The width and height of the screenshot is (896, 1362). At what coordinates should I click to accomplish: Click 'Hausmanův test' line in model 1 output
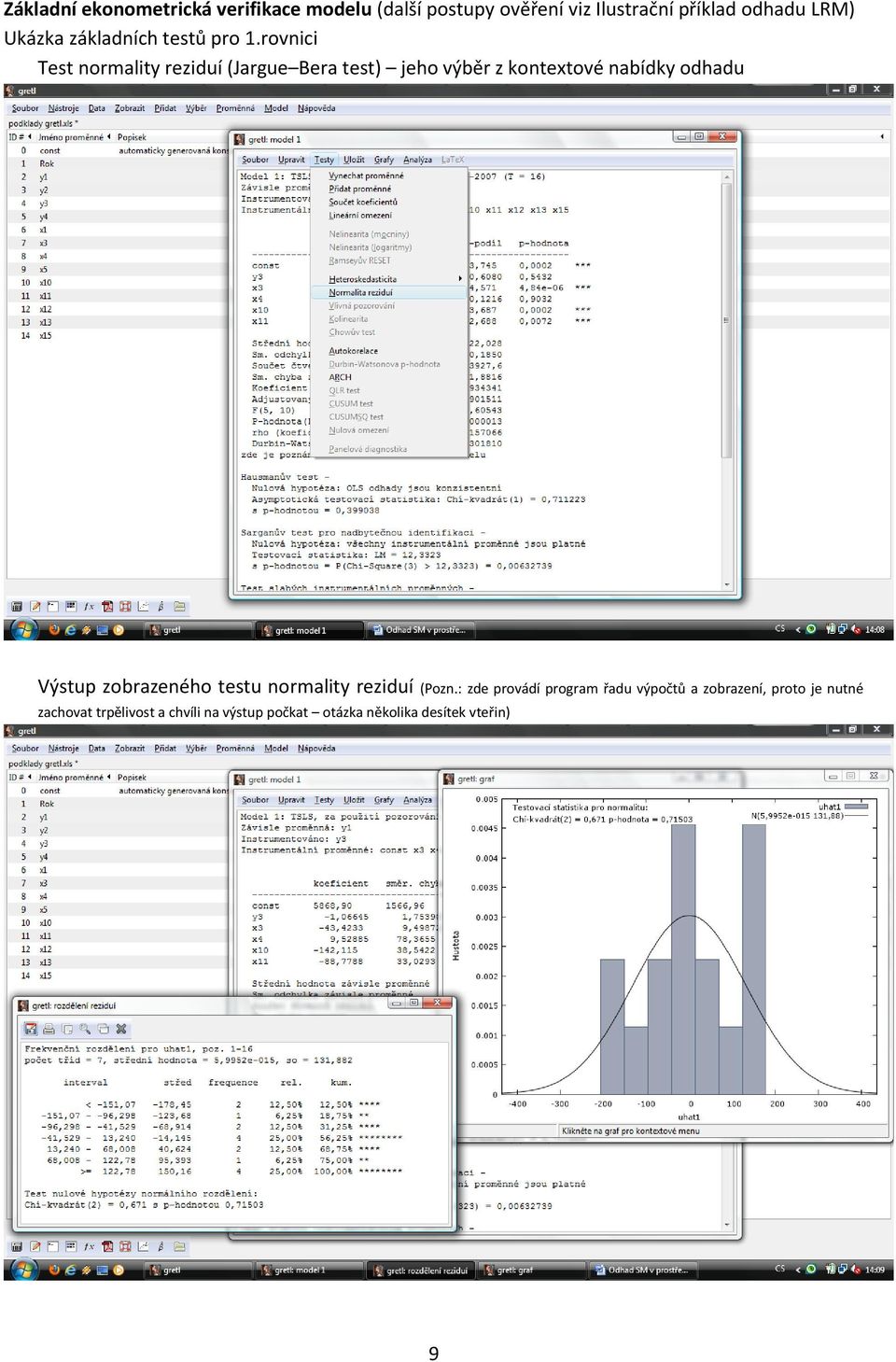(x=285, y=477)
